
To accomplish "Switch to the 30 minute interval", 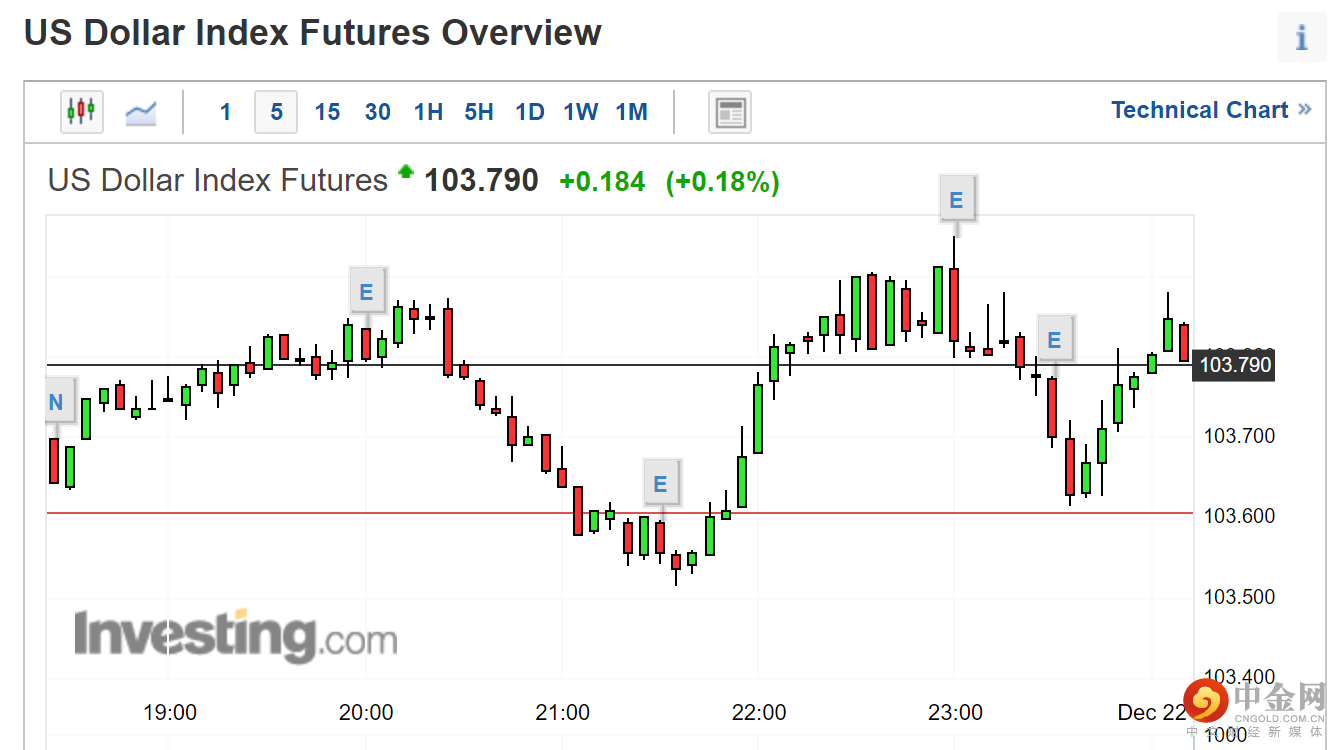I will pyautogui.click(x=378, y=112).
